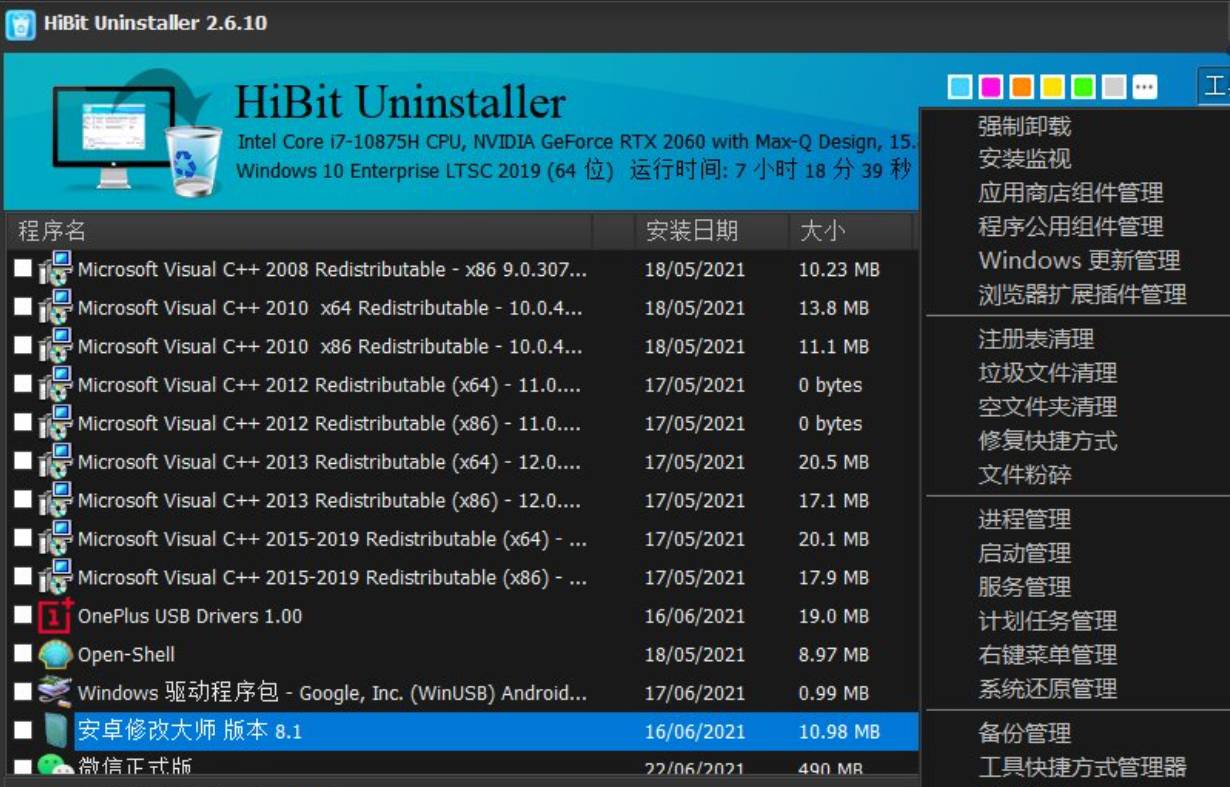
Task: Pick the light blue theme color swatch
Action: tap(960, 87)
